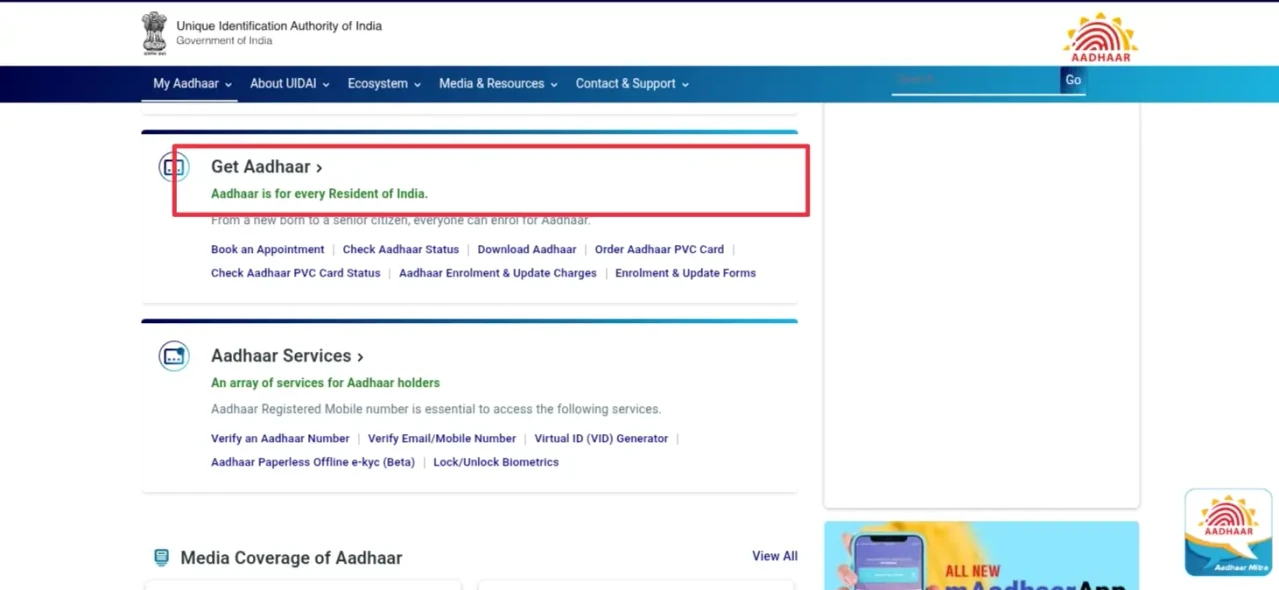Click the Aadhaar Services section icon
This screenshot has height=590, width=1279.
point(174,356)
